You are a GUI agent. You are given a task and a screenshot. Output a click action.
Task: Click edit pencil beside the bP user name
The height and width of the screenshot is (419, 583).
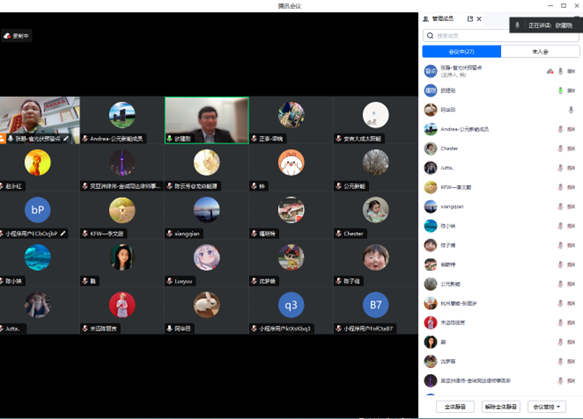click(63, 233)
